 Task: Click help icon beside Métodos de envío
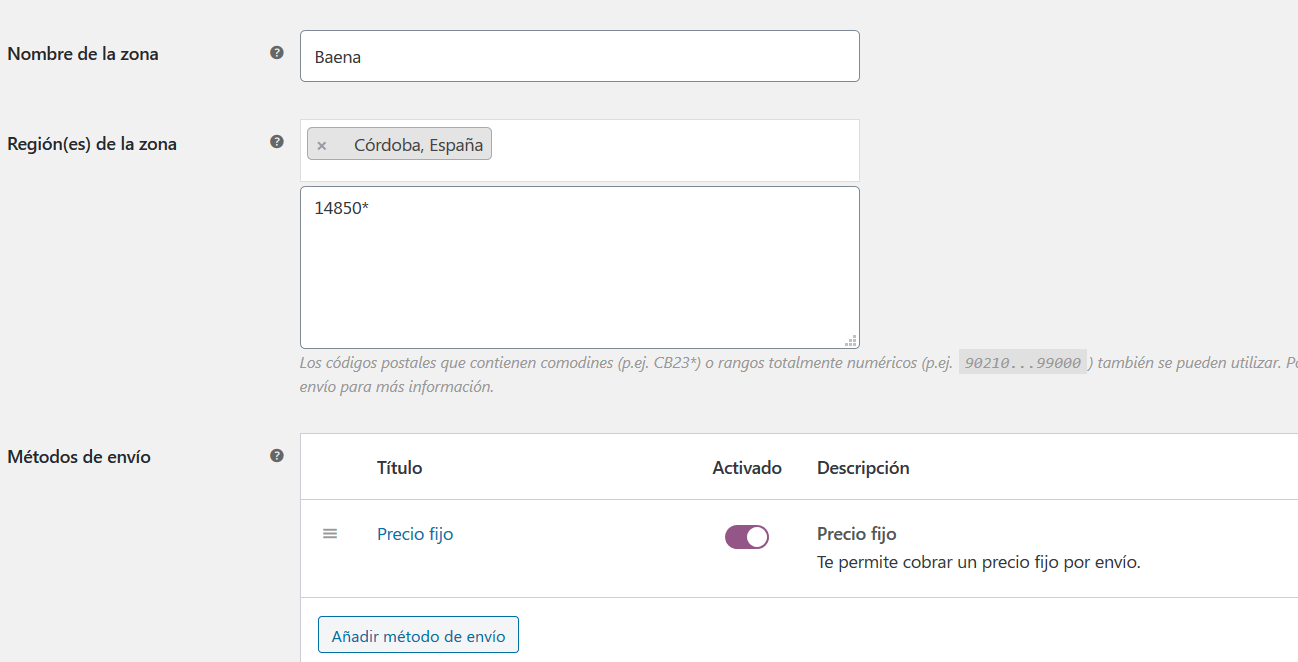pyautogui.click(x=277, y=456)
